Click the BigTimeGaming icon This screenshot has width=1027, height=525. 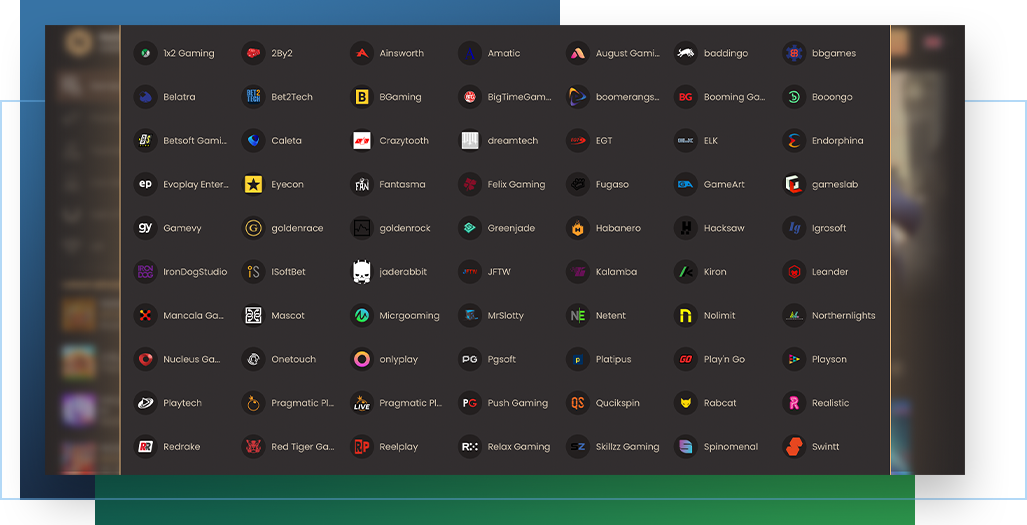click(x=470, y=97)
